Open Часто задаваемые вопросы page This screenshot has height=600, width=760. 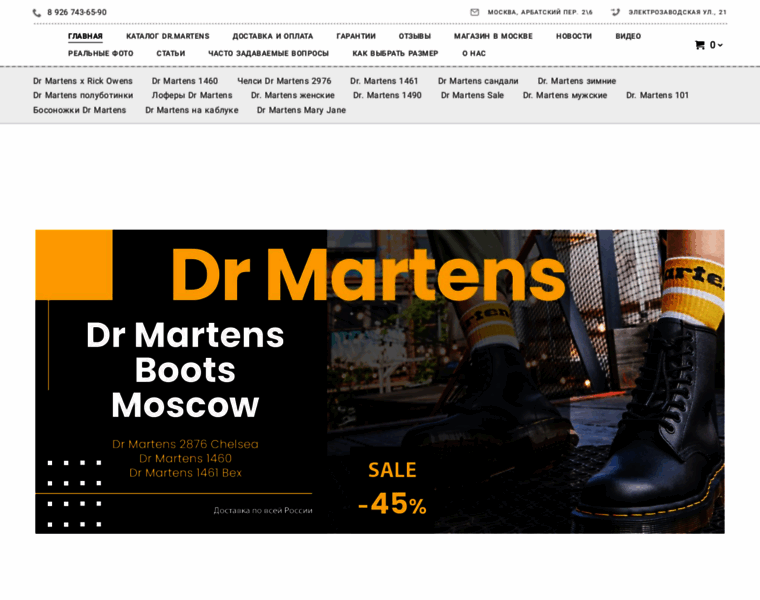(x=269, y=53)
